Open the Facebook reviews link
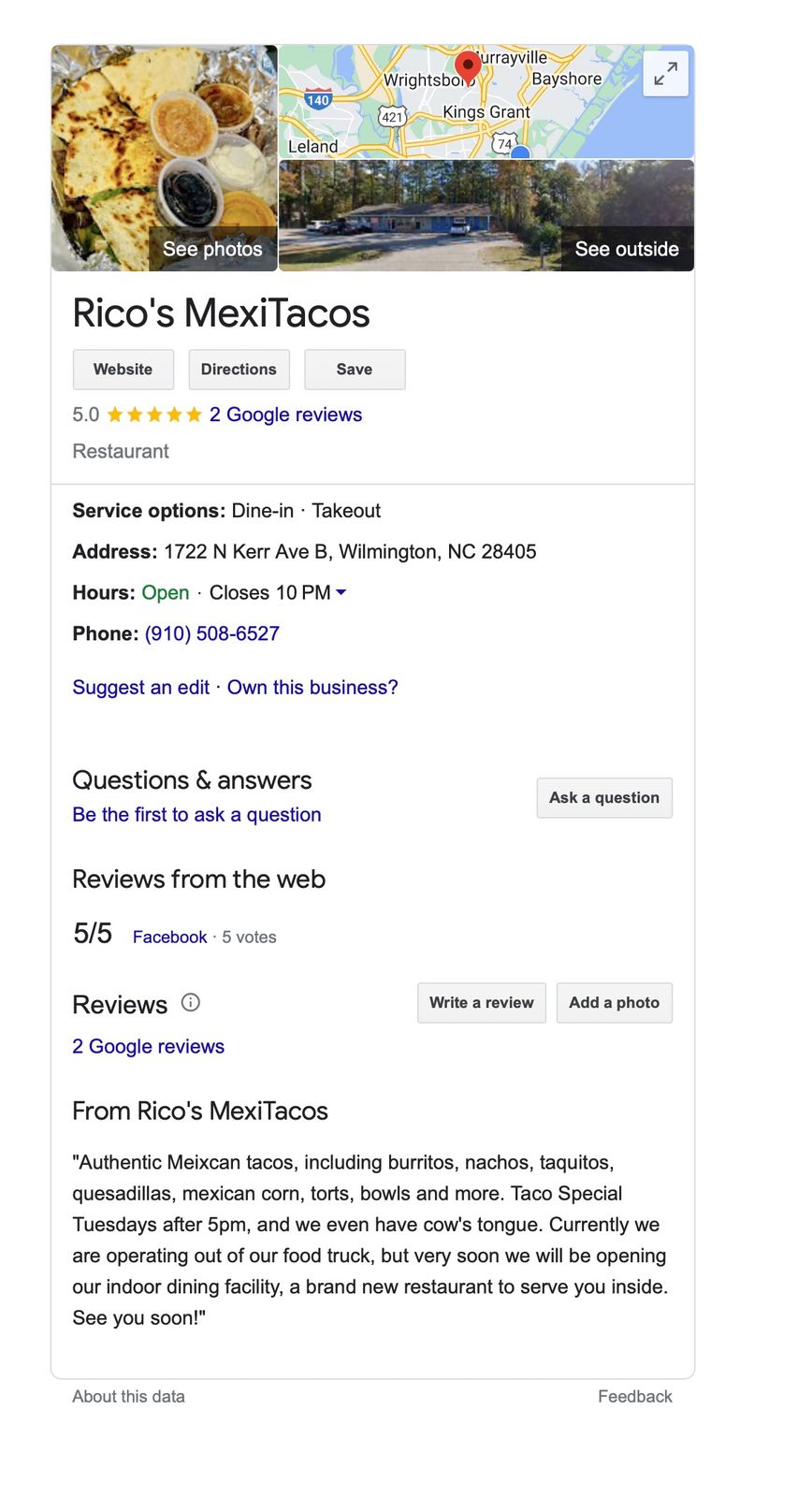Viewport: 812px width, 1512px height. (x=170, y=937)
